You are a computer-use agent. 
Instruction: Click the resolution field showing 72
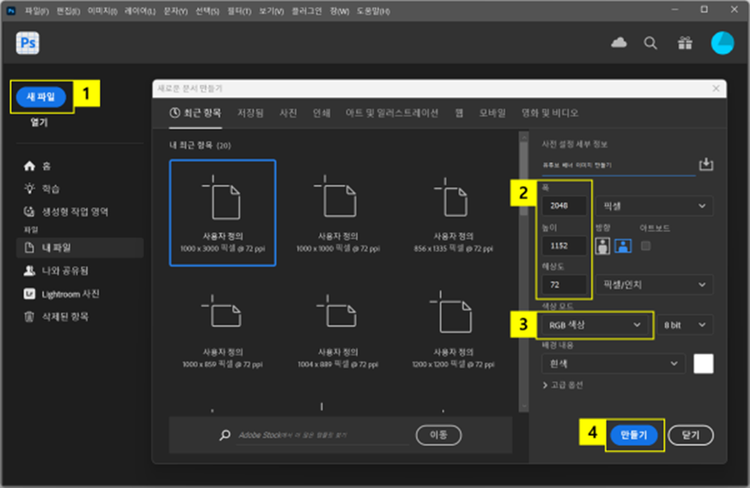click(x=564, y=285)
